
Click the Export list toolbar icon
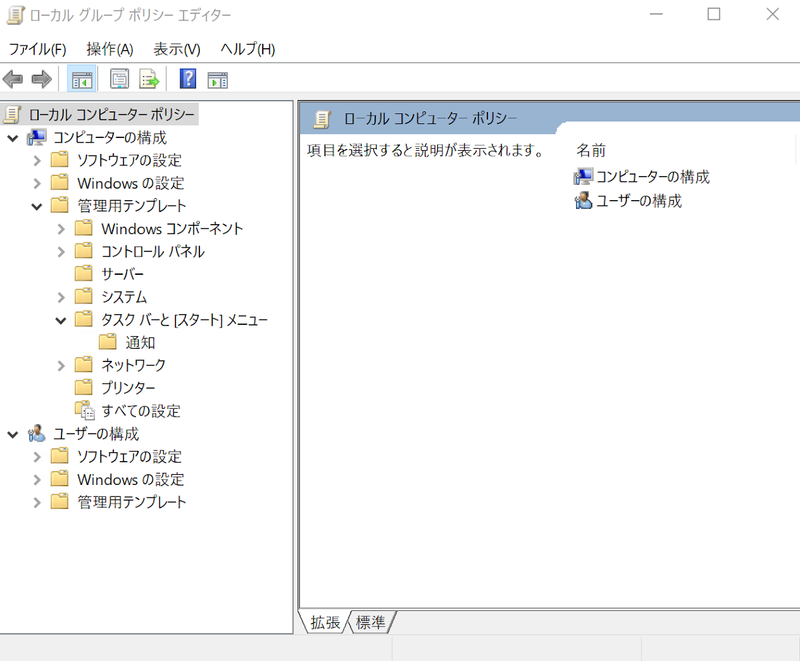[x=149, y=79]
